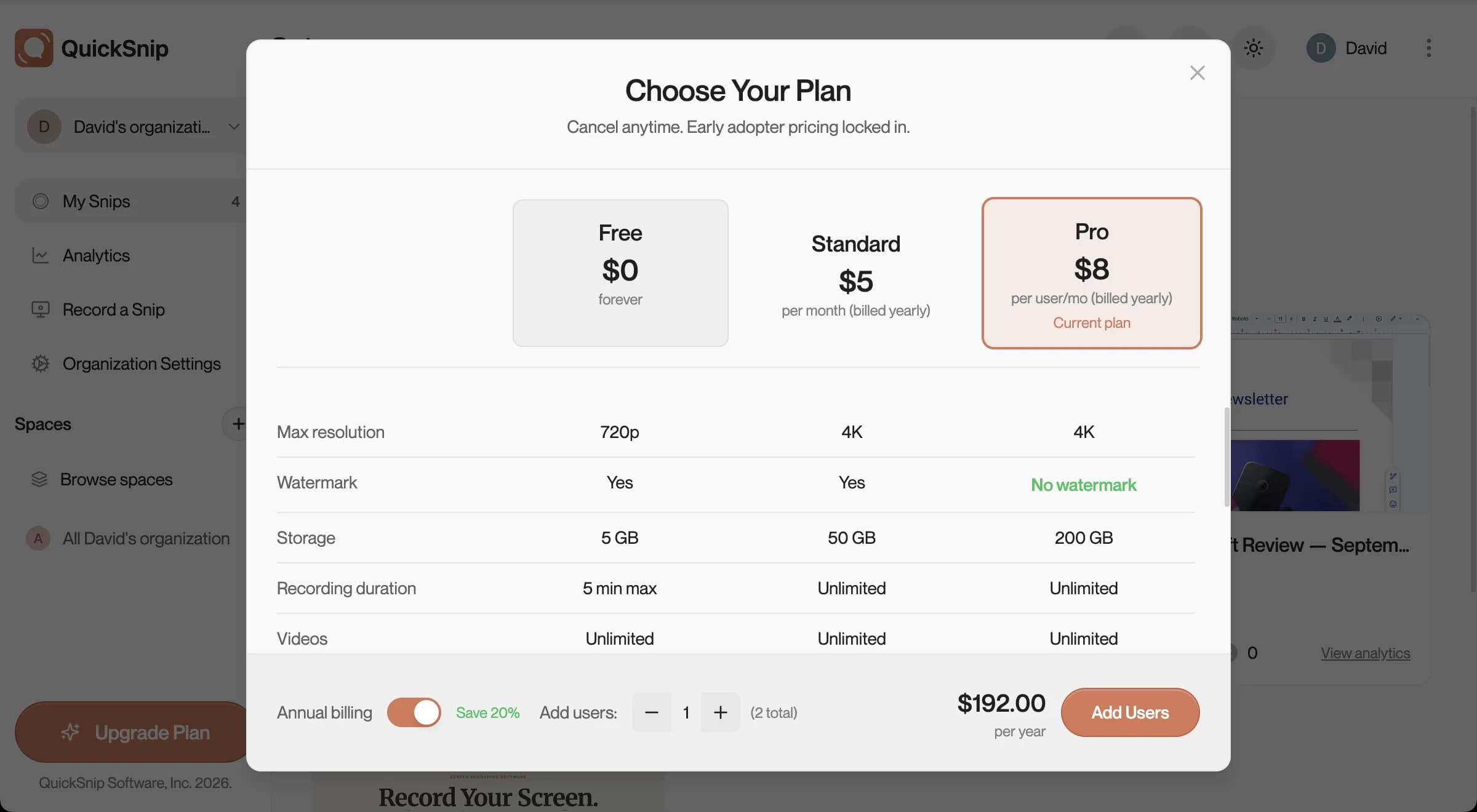The width and height of the screenshot is (1477, 812).
Task: Open the View analytics link
Action: [1366, 653]
